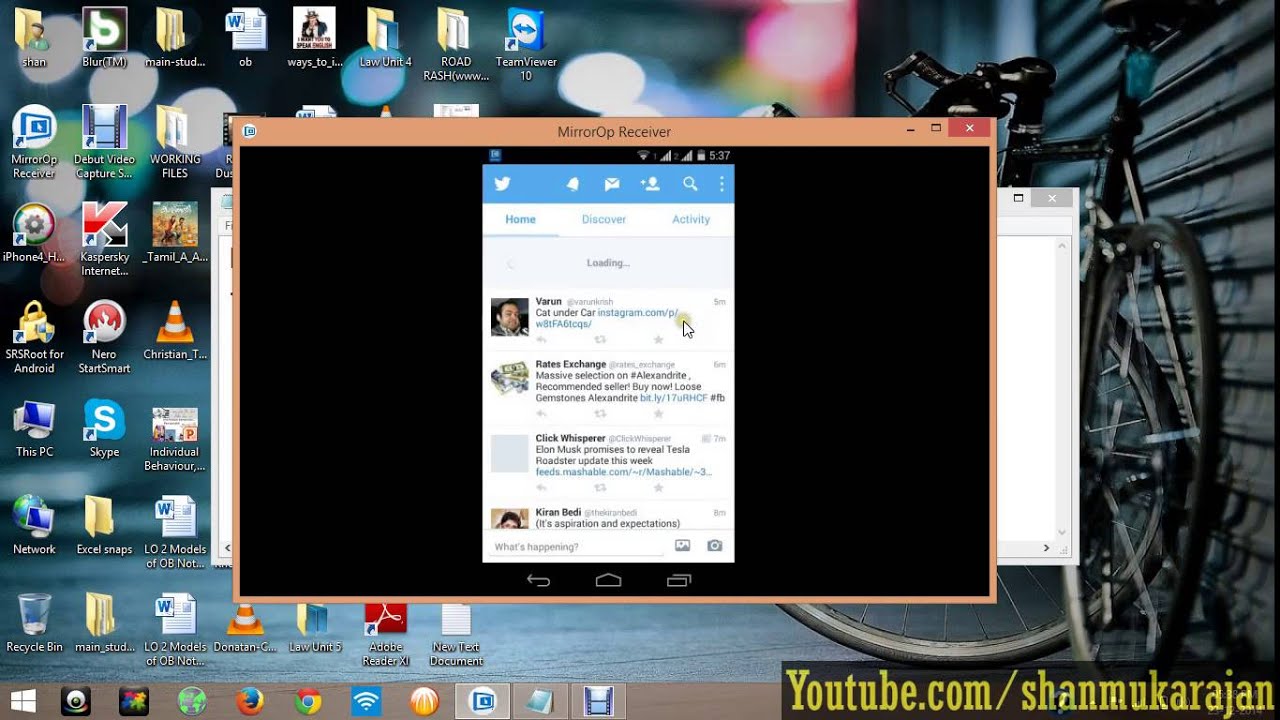Open the feeds.mashable.com link
This screenshot has height=720, width=1280.
tap(623, 472)
